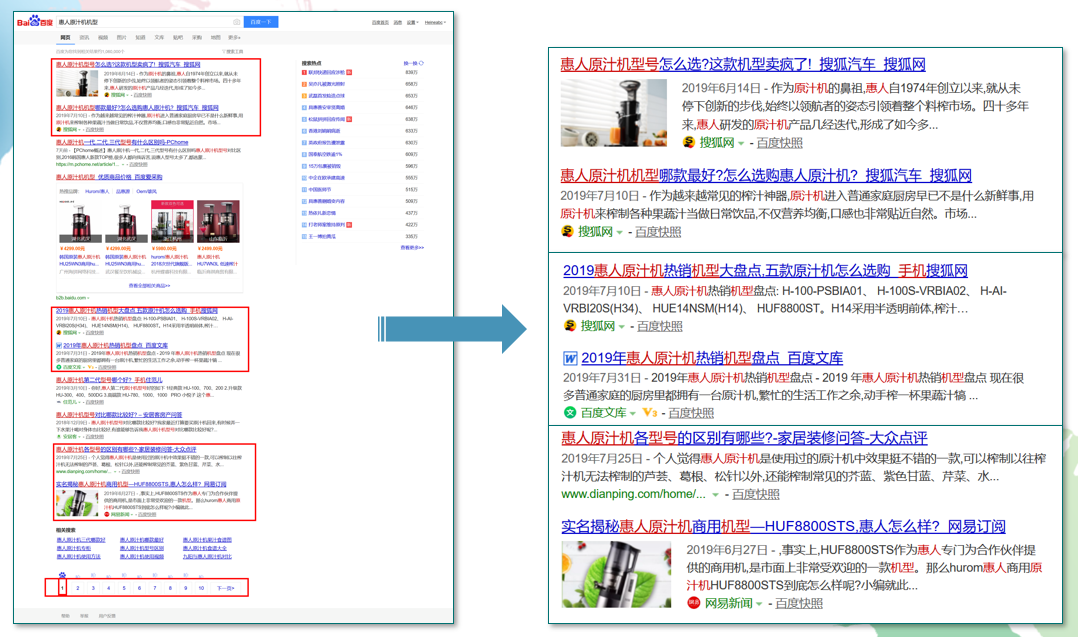Viewport: 1078px width, 637px height.
Task: Open camera image search in Baidu search box
Action: coord(236,22)
